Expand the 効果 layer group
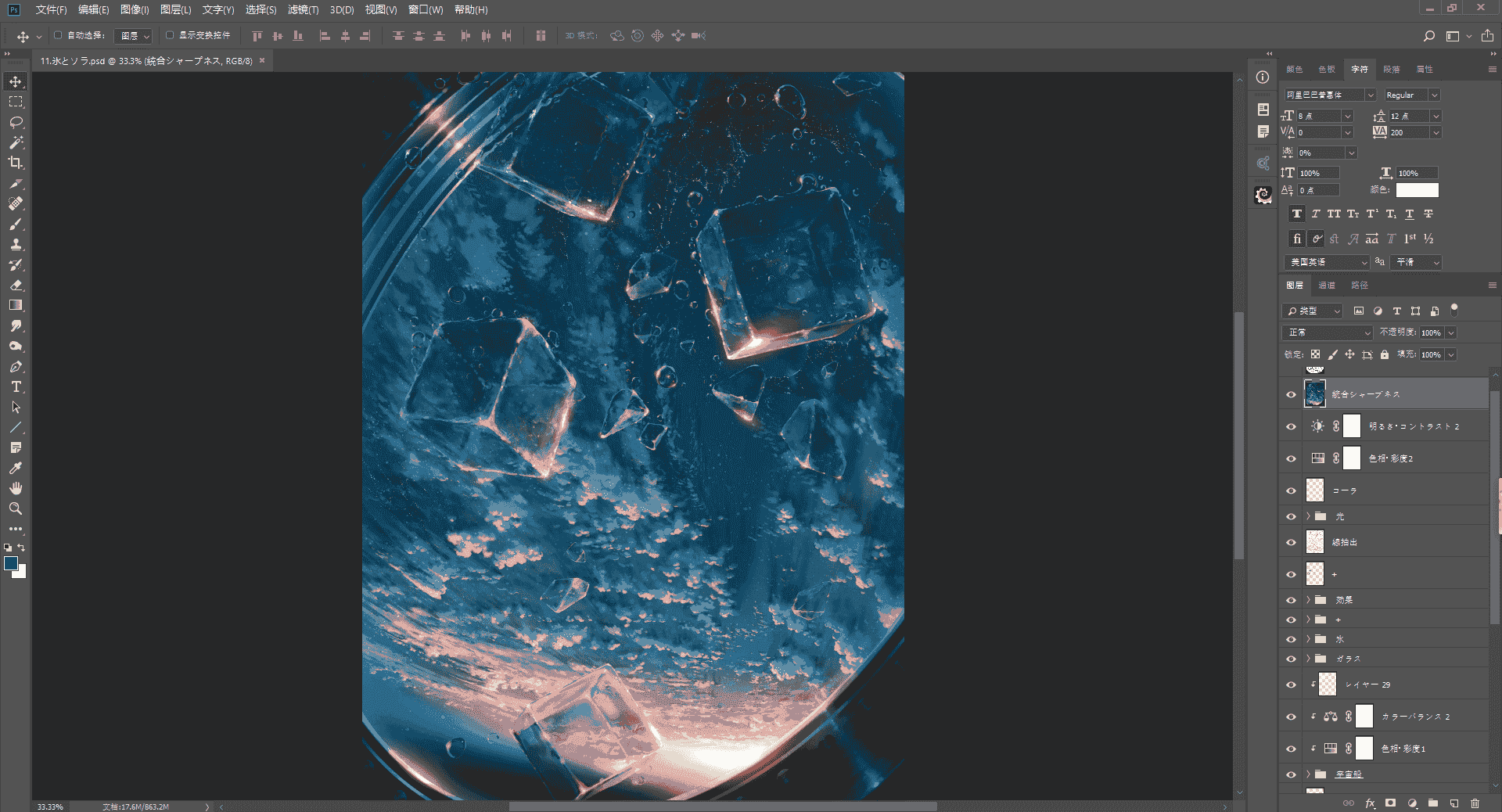1502x812 pixels. point(1308,600)
